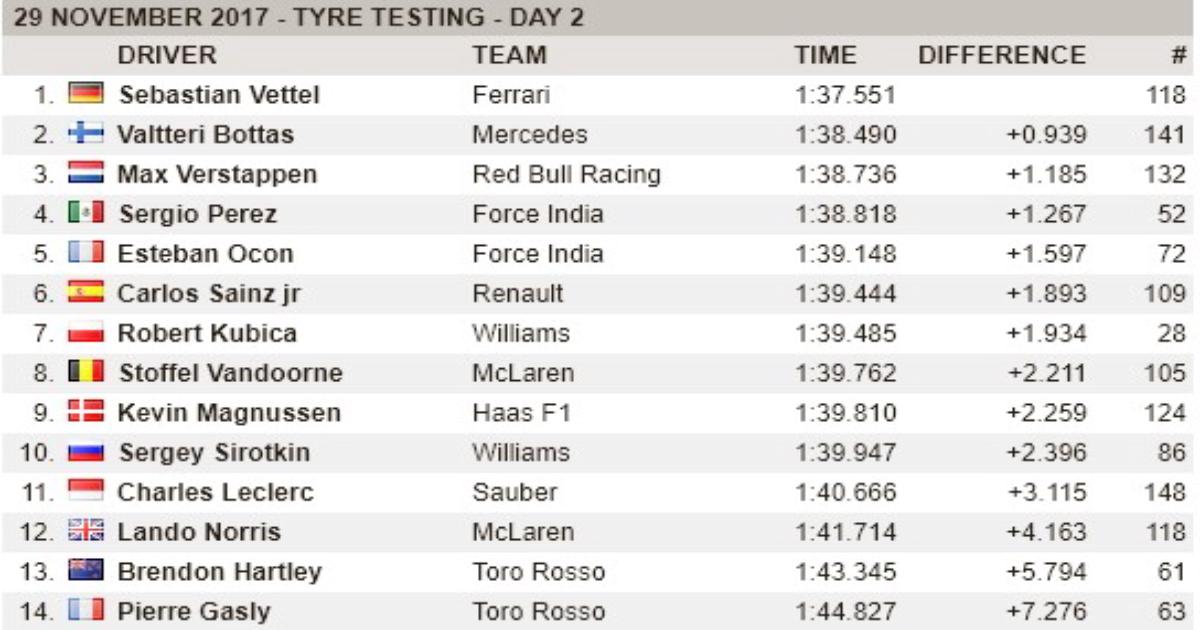1200x630 pixels.
Task: Click the Mexican flag next to Sergio Perez
Action: coord(85,213)
